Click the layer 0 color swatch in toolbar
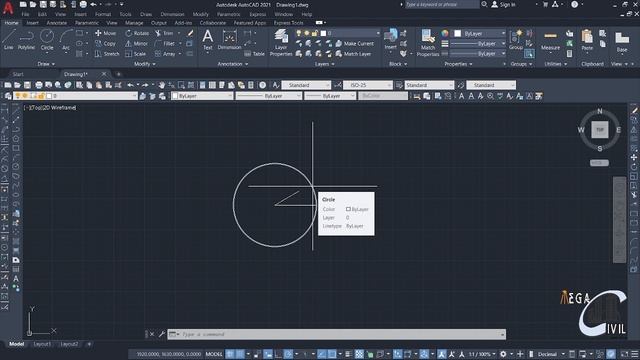640x360 pixels. coord(49,96)
